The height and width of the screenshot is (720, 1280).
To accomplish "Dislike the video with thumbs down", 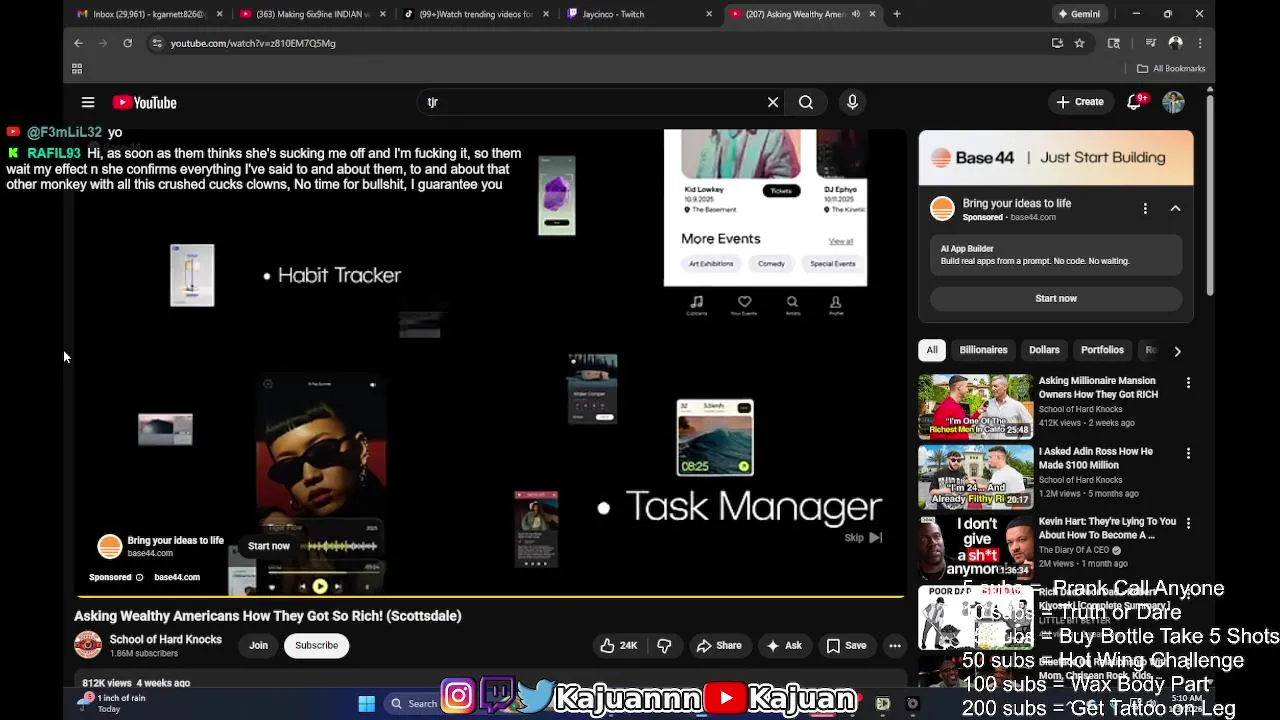I will point(664,646).
